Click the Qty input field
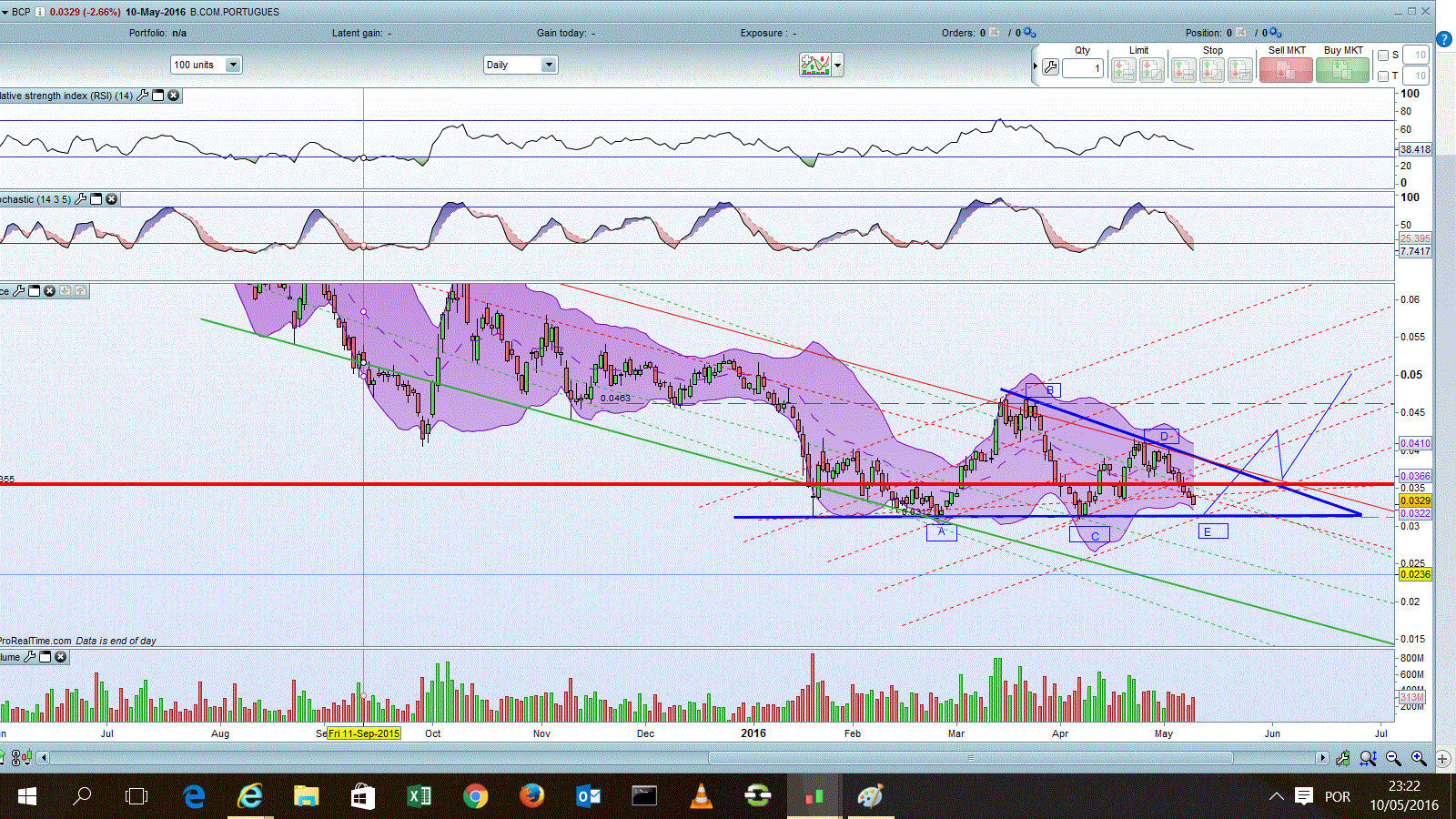This screenshot has width=1456, height=819. [1083, 68]
